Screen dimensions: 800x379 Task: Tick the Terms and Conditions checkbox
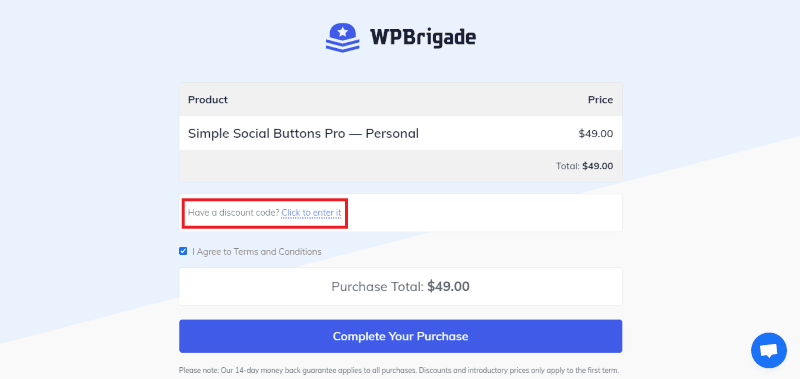point(183,251)
